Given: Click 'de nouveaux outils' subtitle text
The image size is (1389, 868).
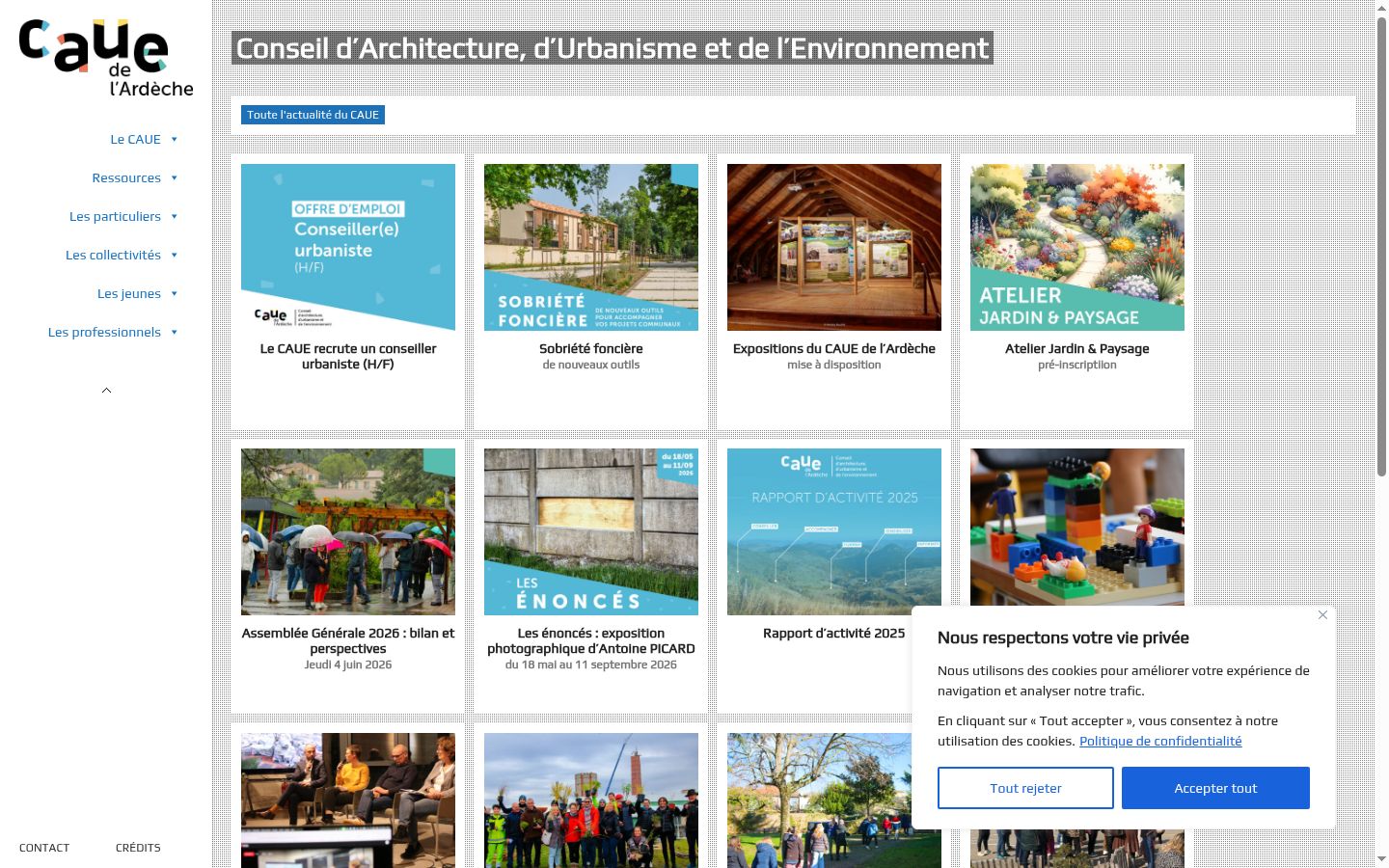Looking at the screenshot, I should (591, 365).
